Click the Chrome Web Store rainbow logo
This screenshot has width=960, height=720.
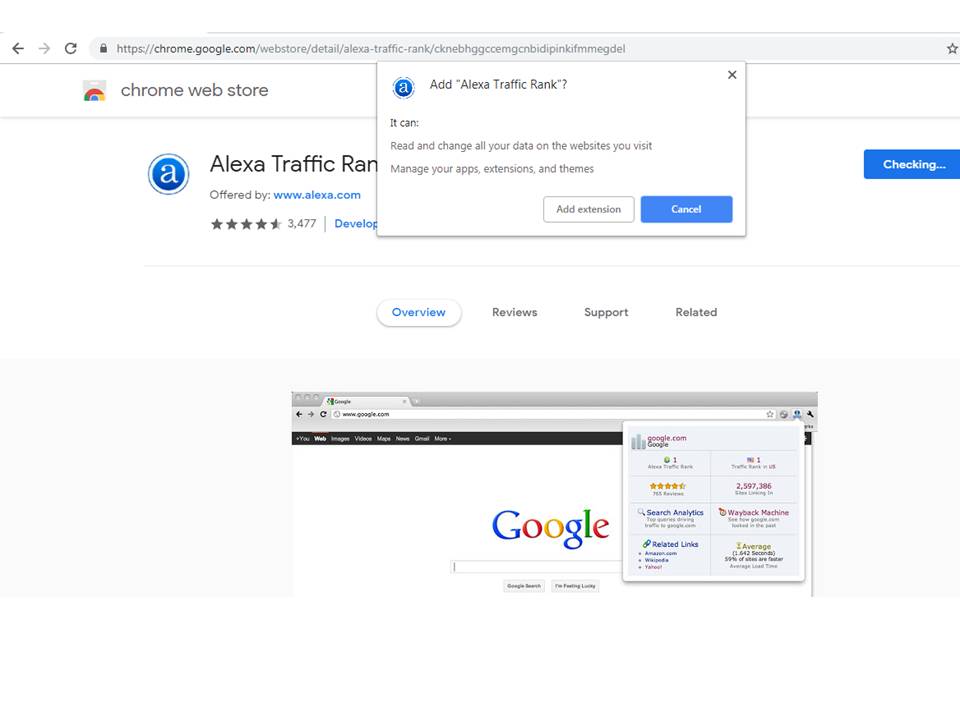point(94,91)
